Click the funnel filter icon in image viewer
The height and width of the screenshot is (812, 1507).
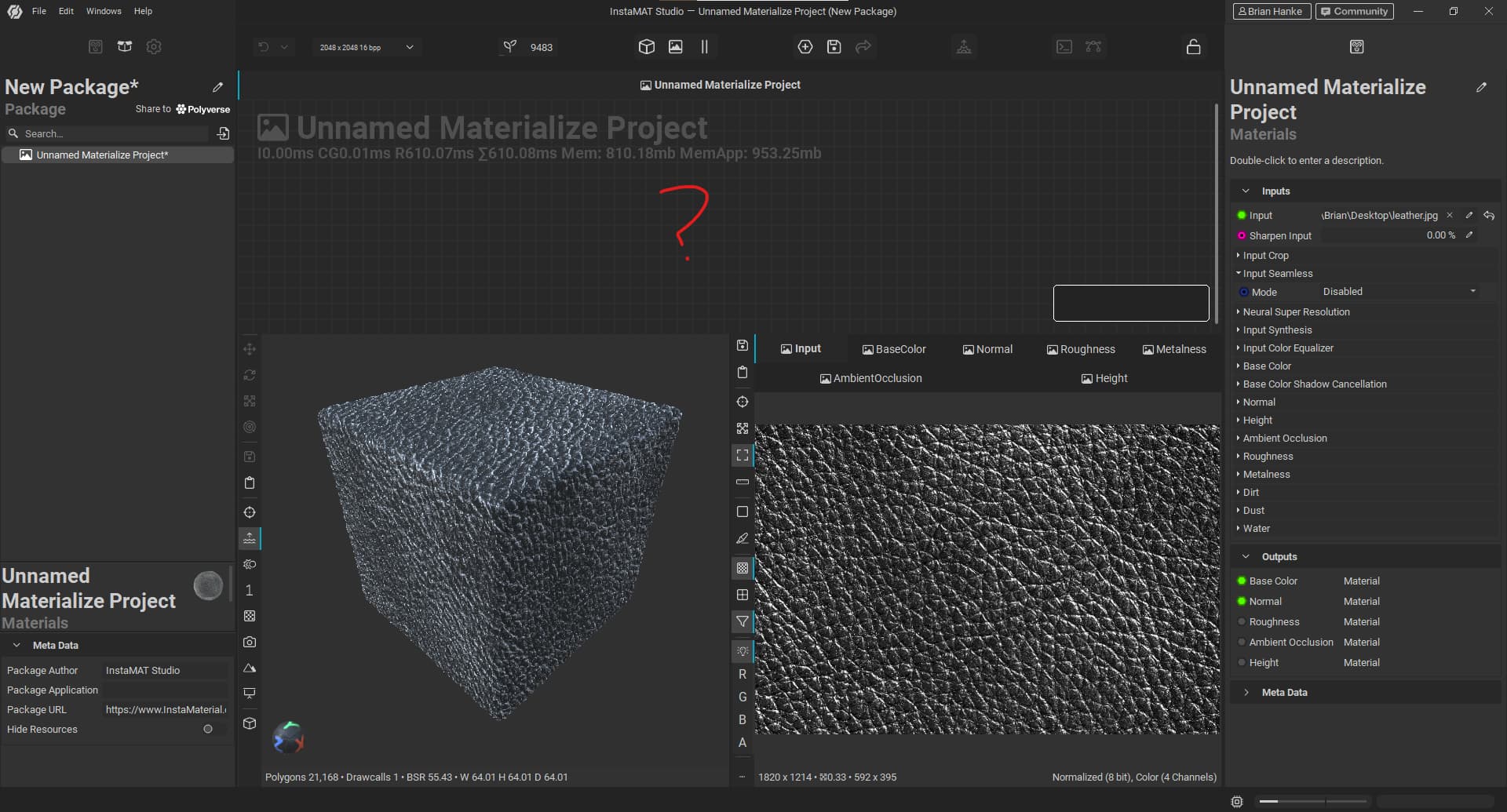point(742,621)
